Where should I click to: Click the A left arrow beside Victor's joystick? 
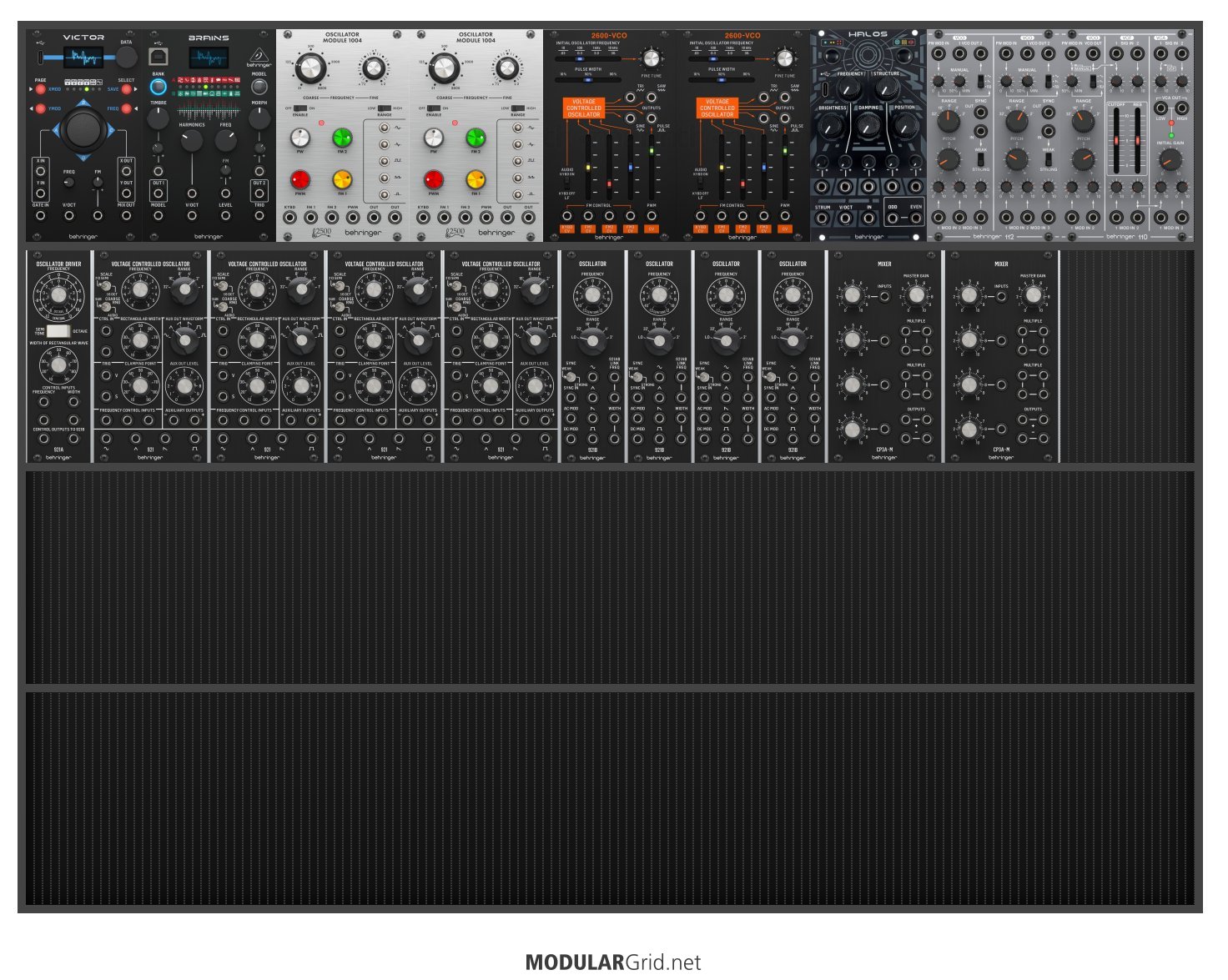(x=57, y=129)
